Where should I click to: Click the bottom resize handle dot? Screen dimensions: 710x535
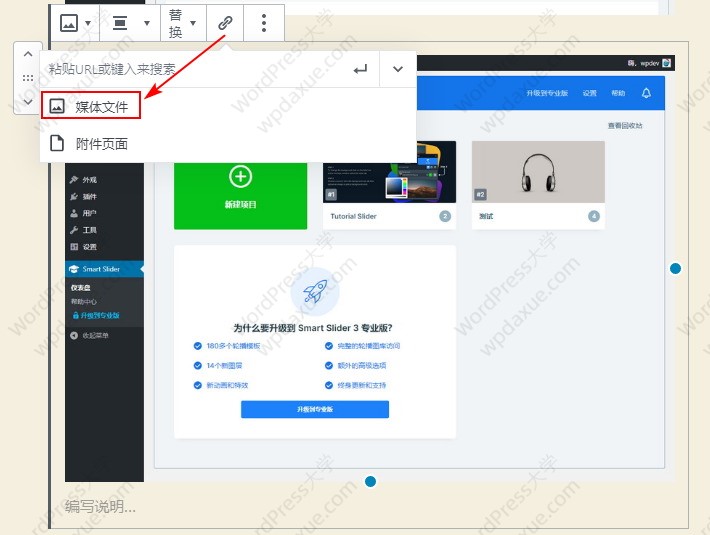(x=370, y=482)
